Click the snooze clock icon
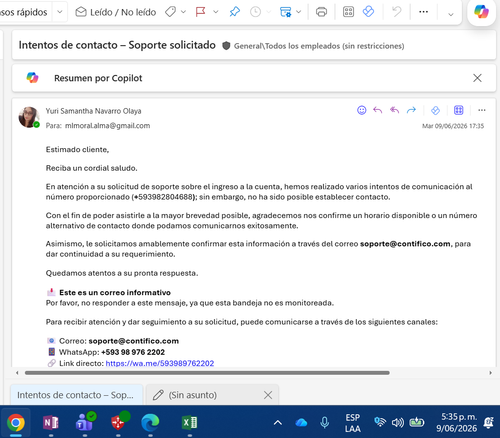The image size is (500, 438). click(x=255, y=12)
